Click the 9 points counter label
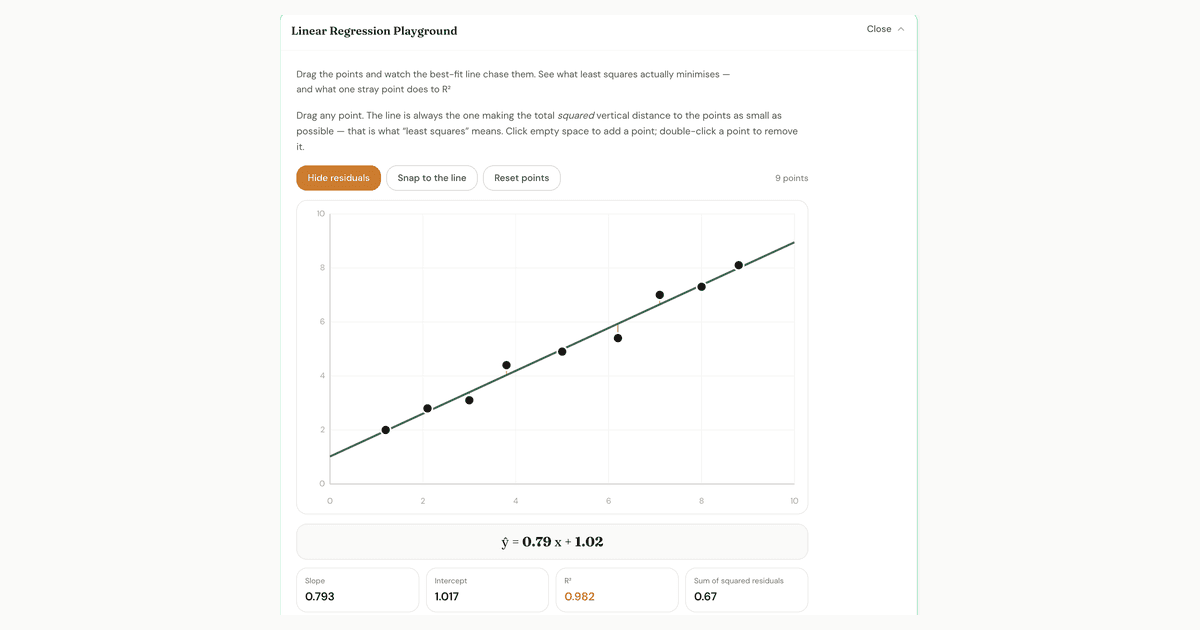The image size is (1200, 630). [791, 178]
